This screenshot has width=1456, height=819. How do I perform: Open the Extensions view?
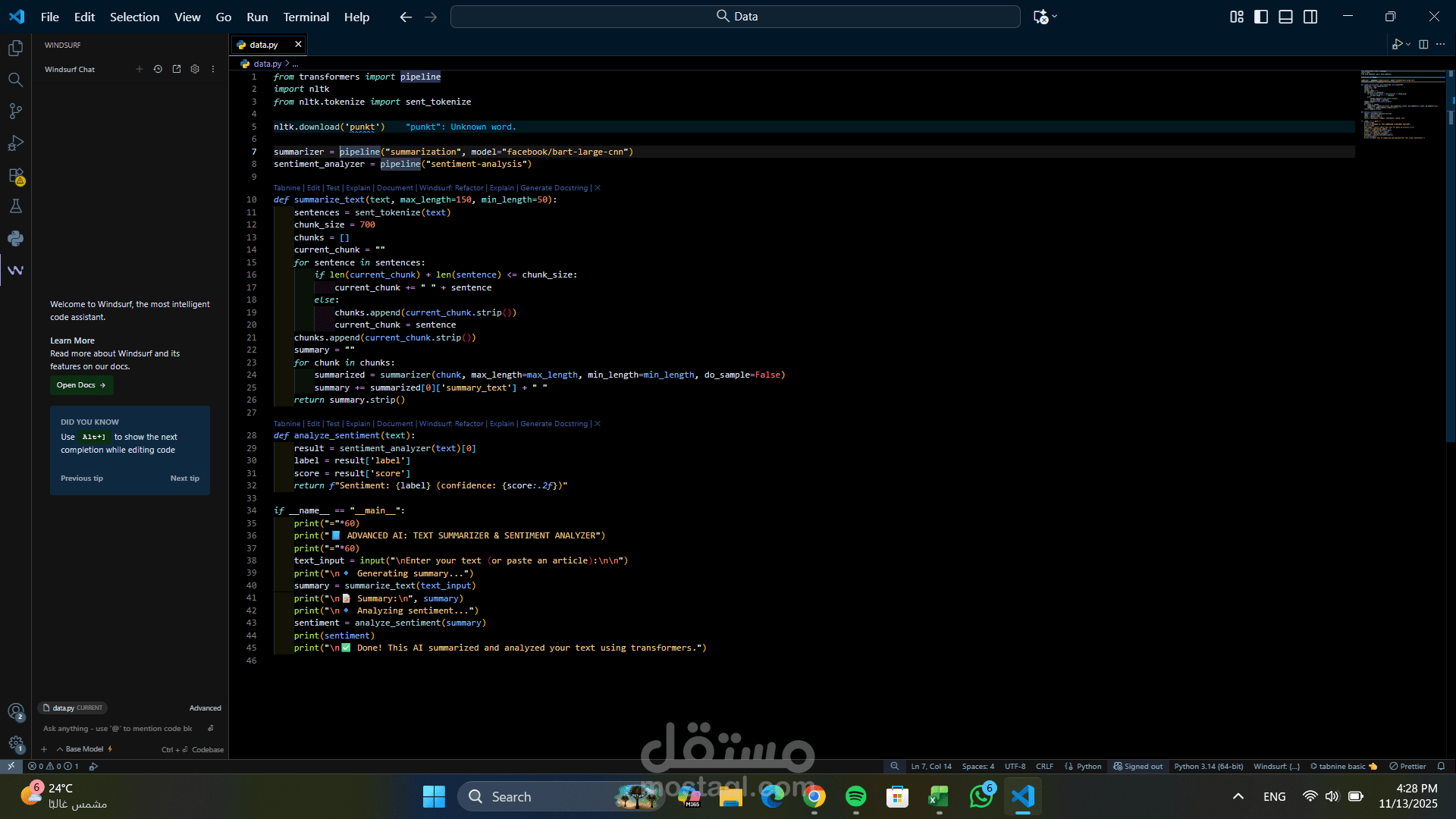[x=15, y=175]
